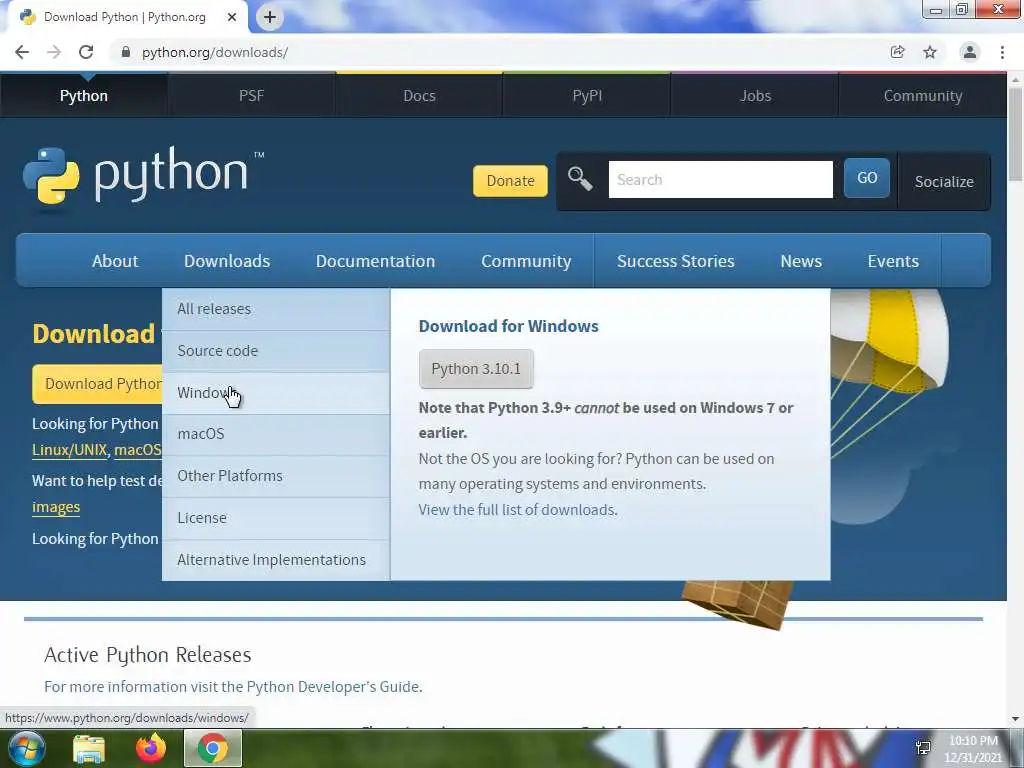
Task: Click the browser back arrow
Action: pyautogui.click(x=22, y=52)
